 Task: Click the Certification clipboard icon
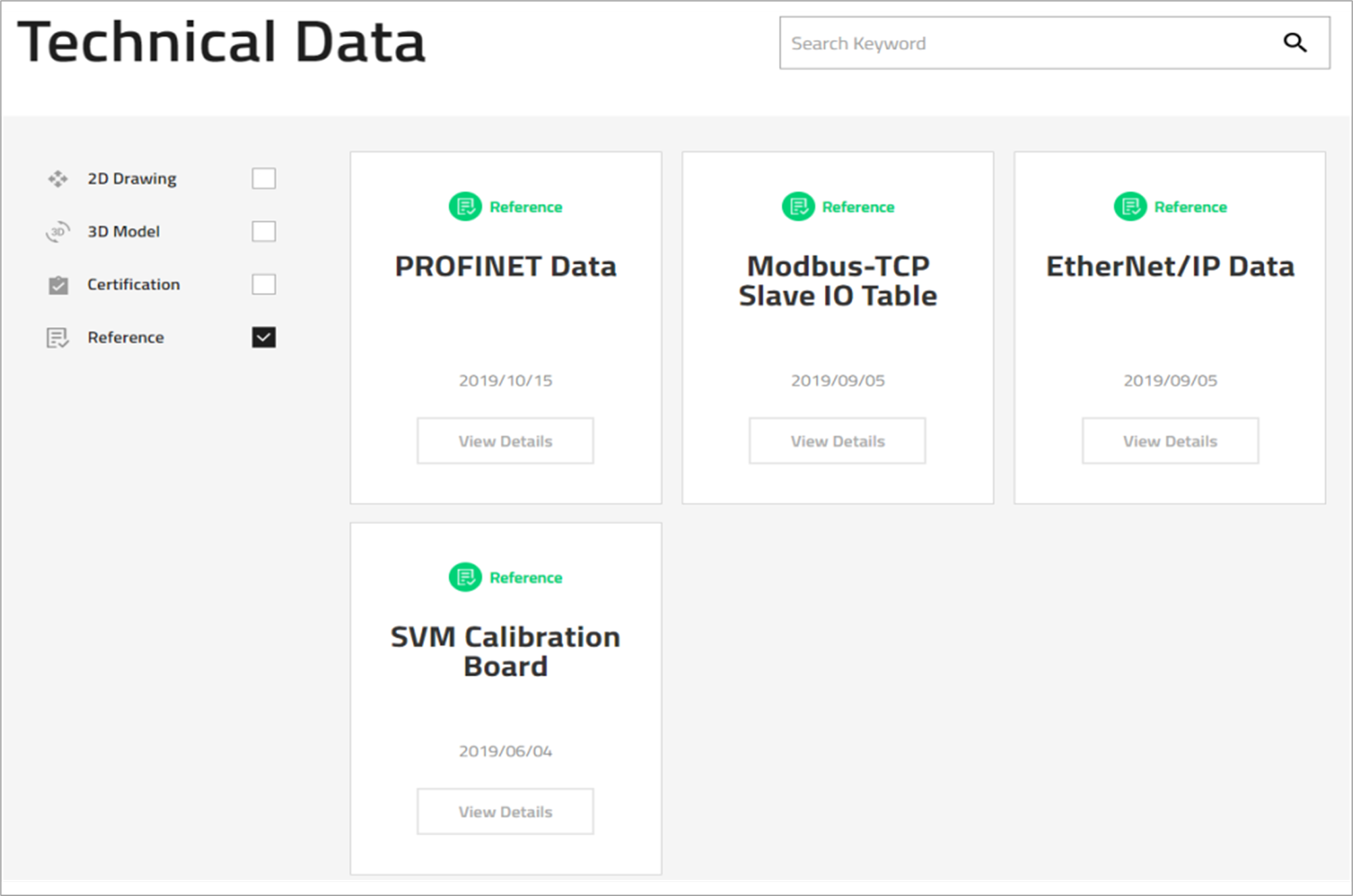coord(58,285)
